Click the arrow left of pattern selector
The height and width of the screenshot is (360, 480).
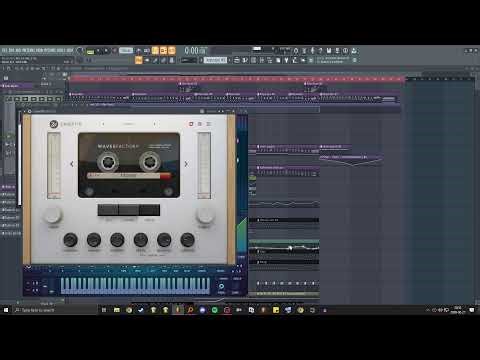pos(201,60)
